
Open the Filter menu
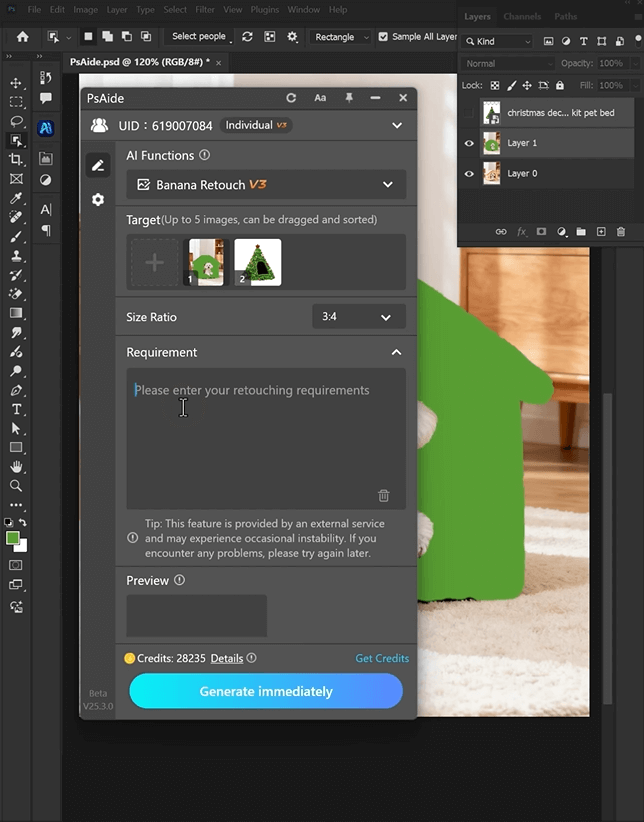pyautogui.click(x=206, y=10)
